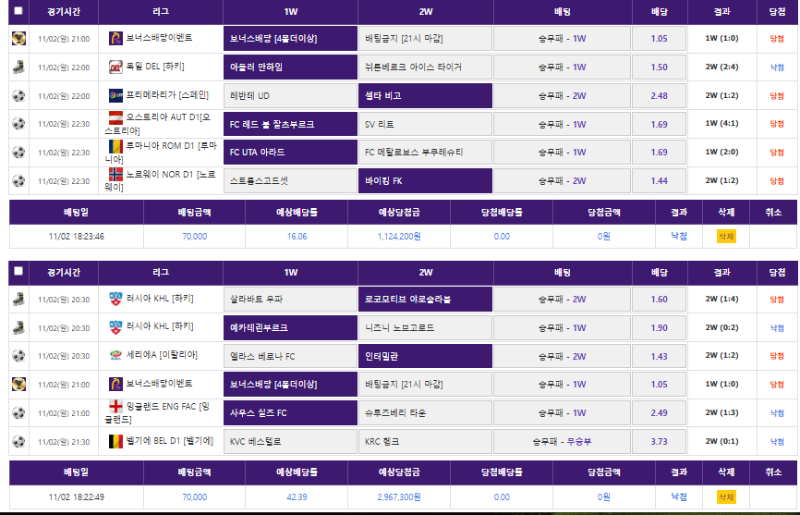The image size is (800, 515).
Task: Click the 70,000 bet amount of the 18:23:46 bet
Action: [x=194, y=236]
